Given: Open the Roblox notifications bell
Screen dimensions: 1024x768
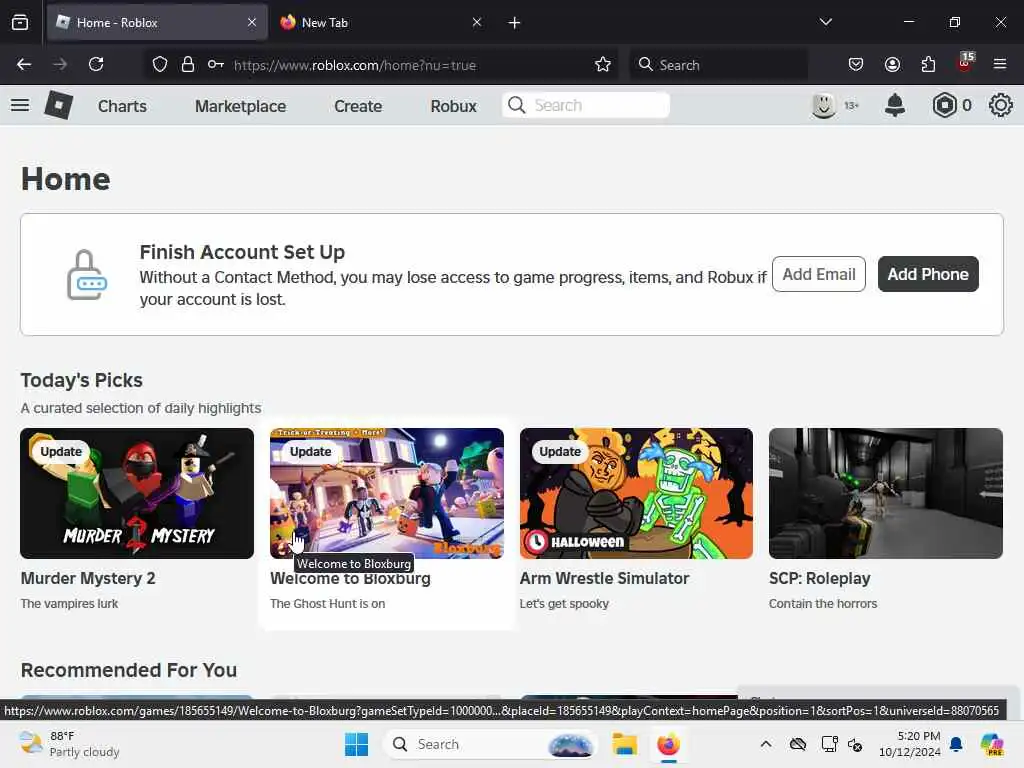Looking at the screenshot, I should [895, 105].
